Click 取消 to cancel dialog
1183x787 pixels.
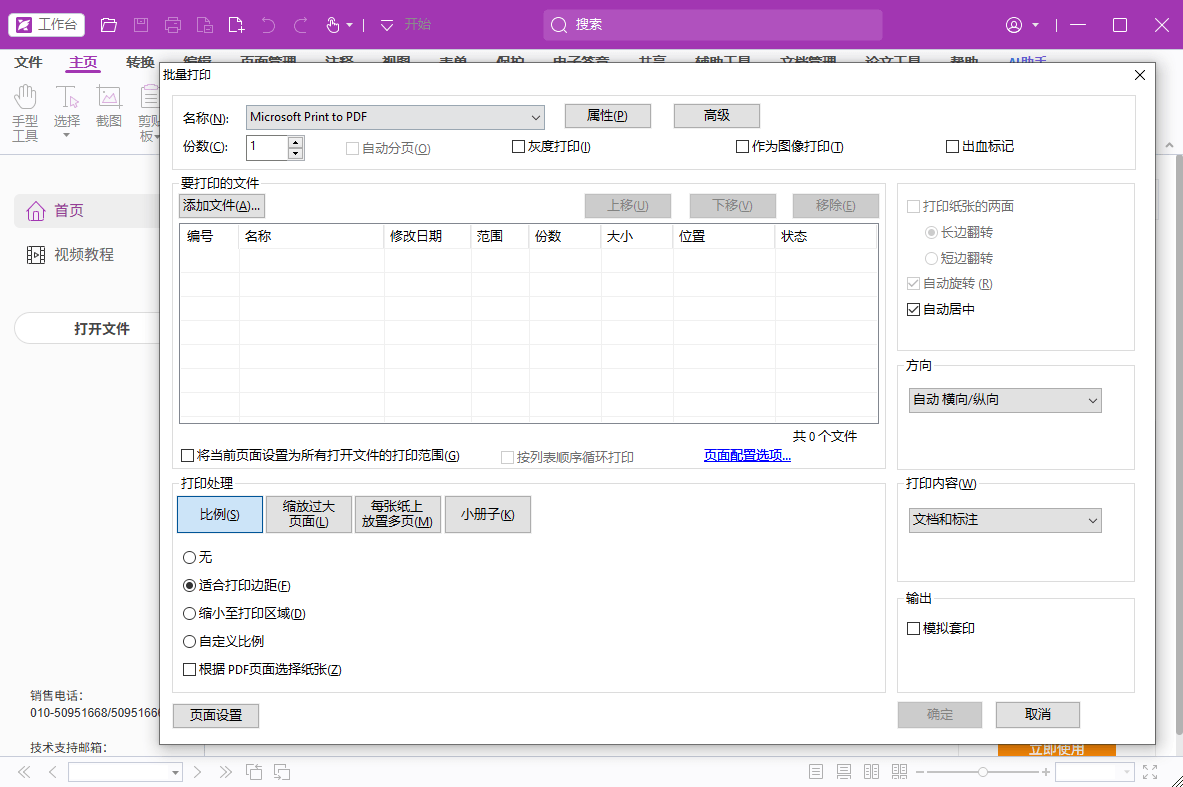[x=1037, y=715]
